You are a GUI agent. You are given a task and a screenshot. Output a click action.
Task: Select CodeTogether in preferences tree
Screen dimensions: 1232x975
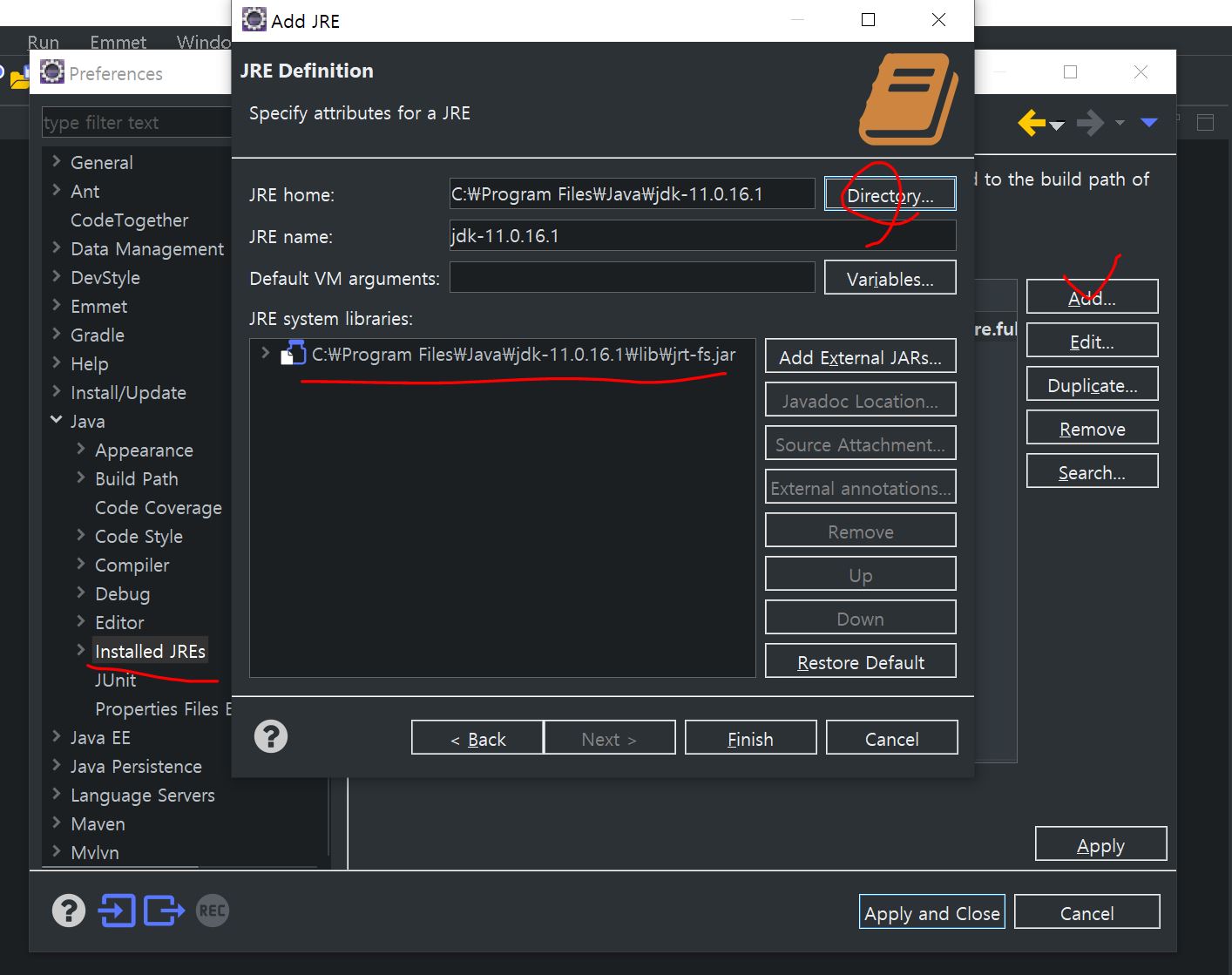[129, 220]
